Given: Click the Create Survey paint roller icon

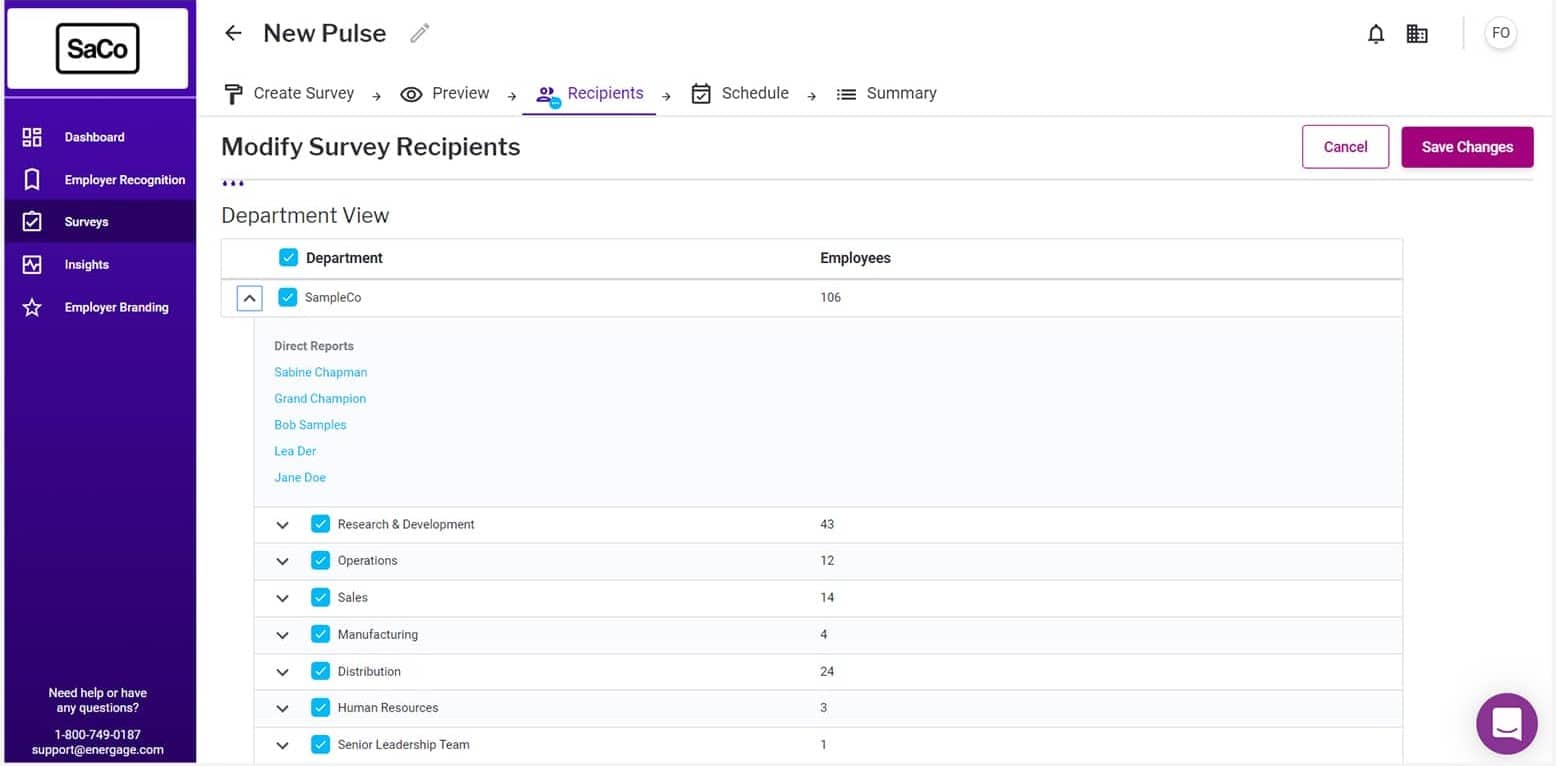Looking at the screenshot, I should pos(233,94).
